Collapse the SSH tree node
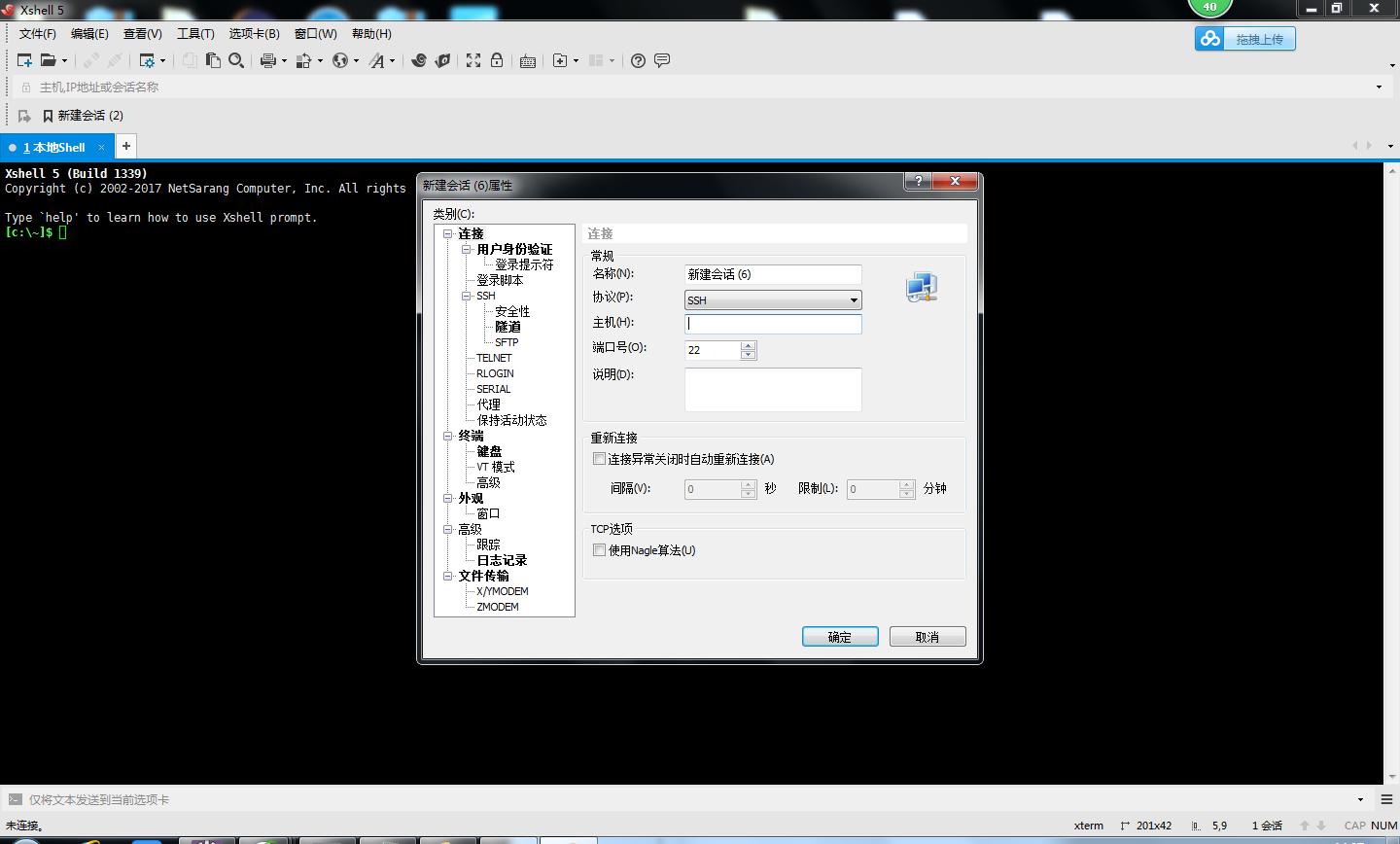The width and height of the screenshot is (1400, 844). [x=467, y=297]
